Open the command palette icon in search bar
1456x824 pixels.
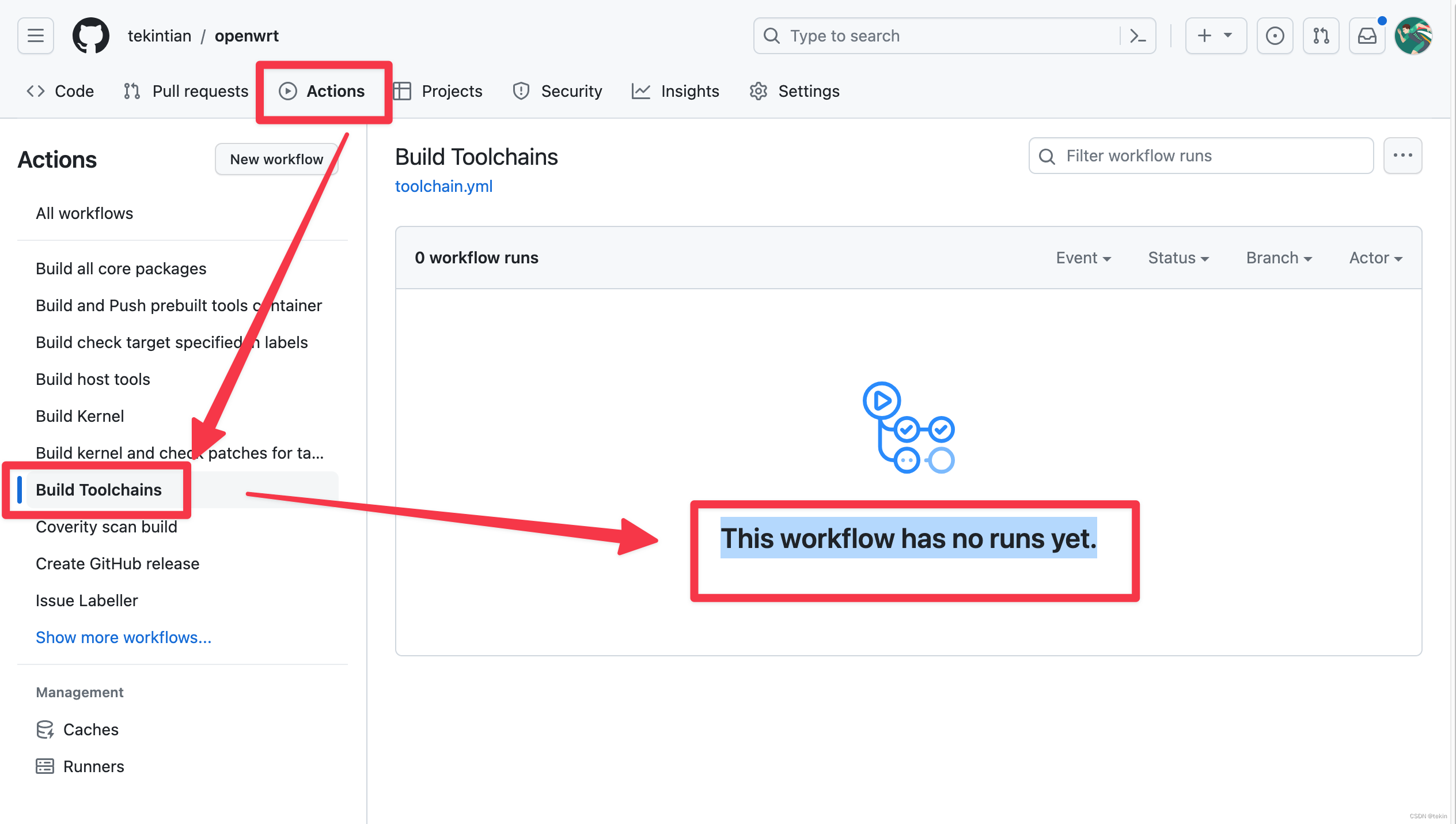tap(1137, 36)
